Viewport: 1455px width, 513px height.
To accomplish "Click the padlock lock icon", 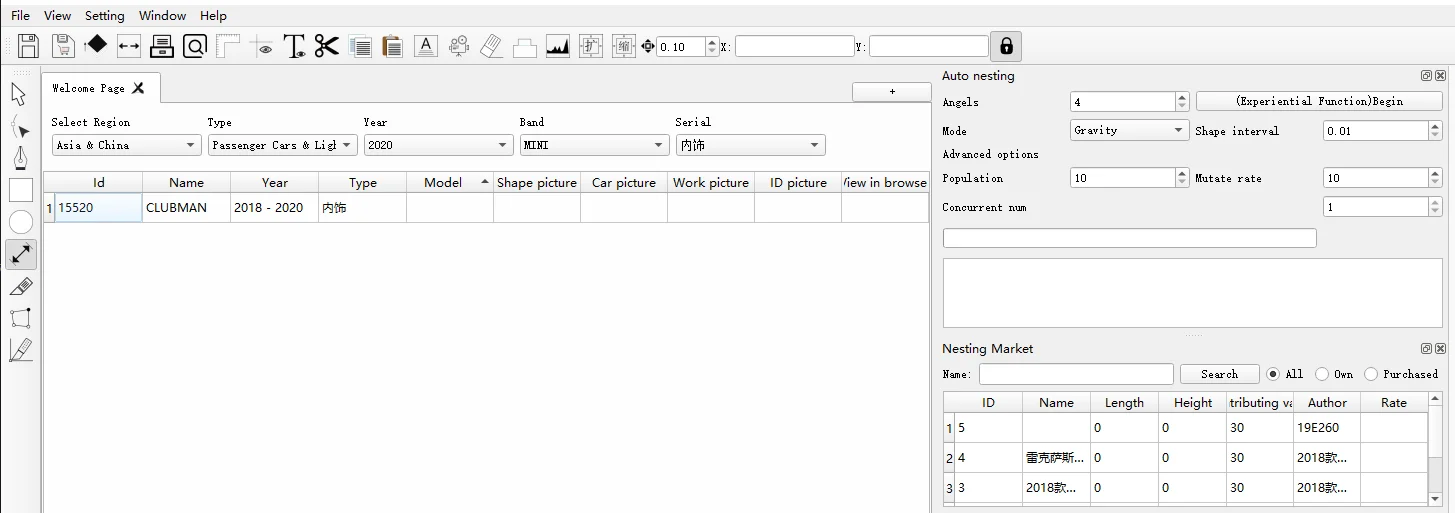I will [1006, 46].
